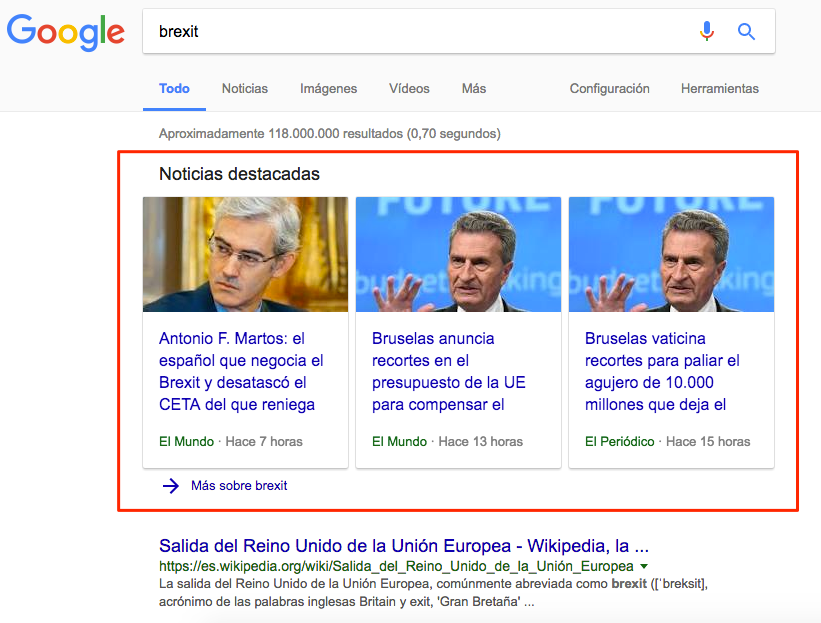Go to the Vídeos tab

[409, 88]
